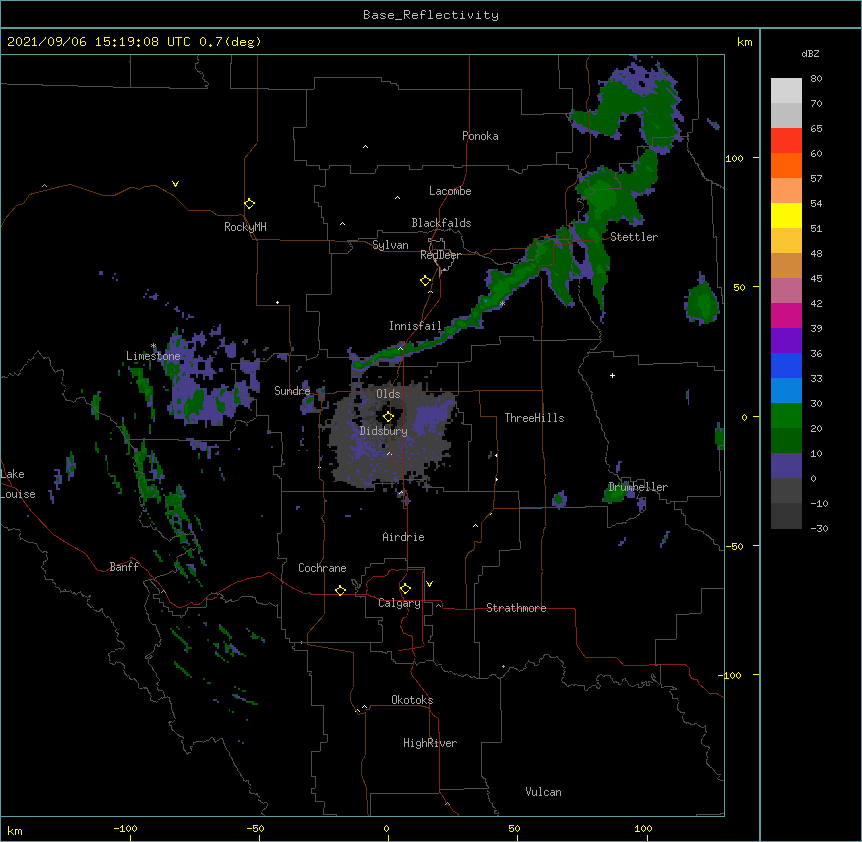Click the yellow V marker east of Calgary
862x842 pixels.
click(x=429, y=584)
